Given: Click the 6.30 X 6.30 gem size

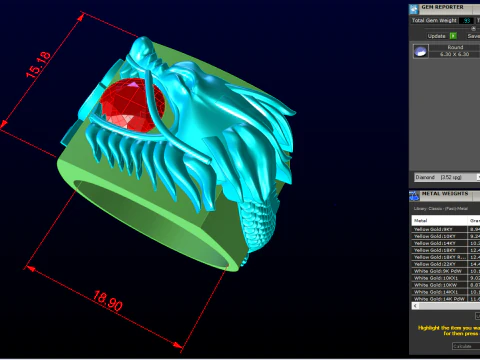Looking at the screenshot, I should pyautogui.click(x=455, y=54).
